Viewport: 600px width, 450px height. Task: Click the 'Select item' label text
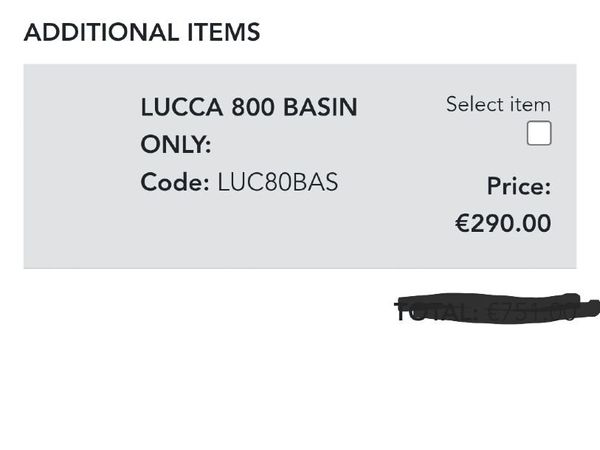pyautogui.click(x=498, y=104)
